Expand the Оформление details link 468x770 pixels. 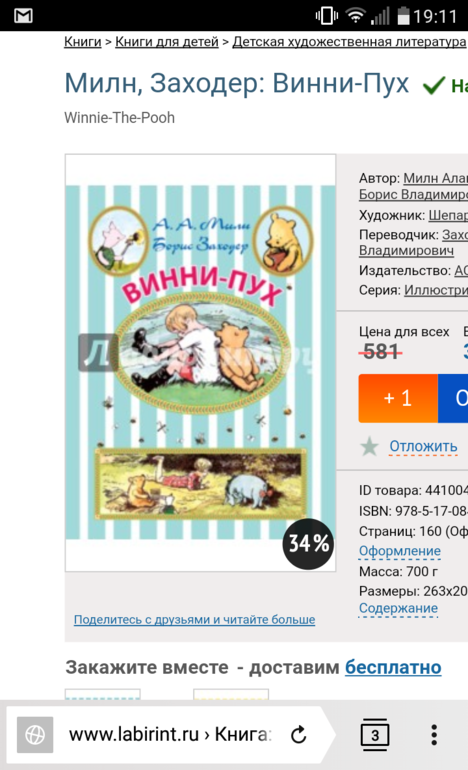[400, 551]
